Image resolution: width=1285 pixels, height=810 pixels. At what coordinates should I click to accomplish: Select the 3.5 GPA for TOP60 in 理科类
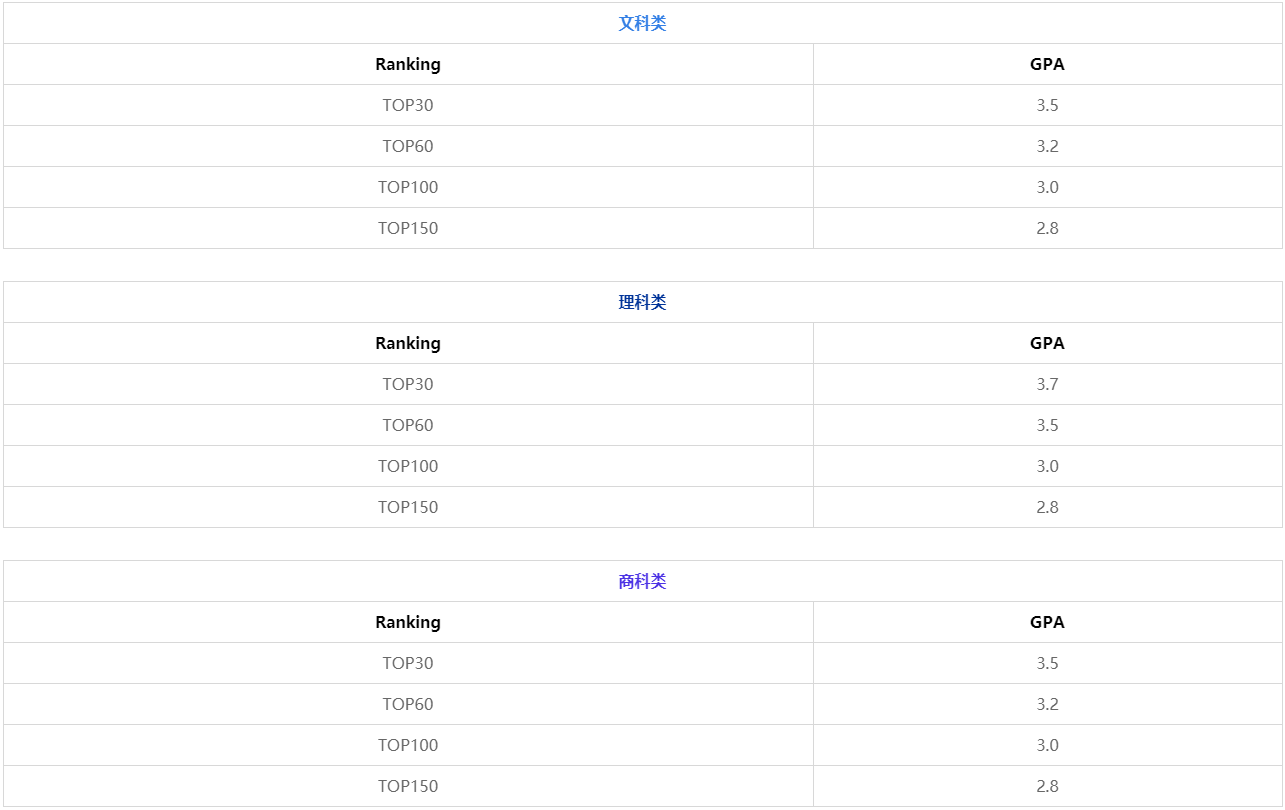[x=1047, y=425]
